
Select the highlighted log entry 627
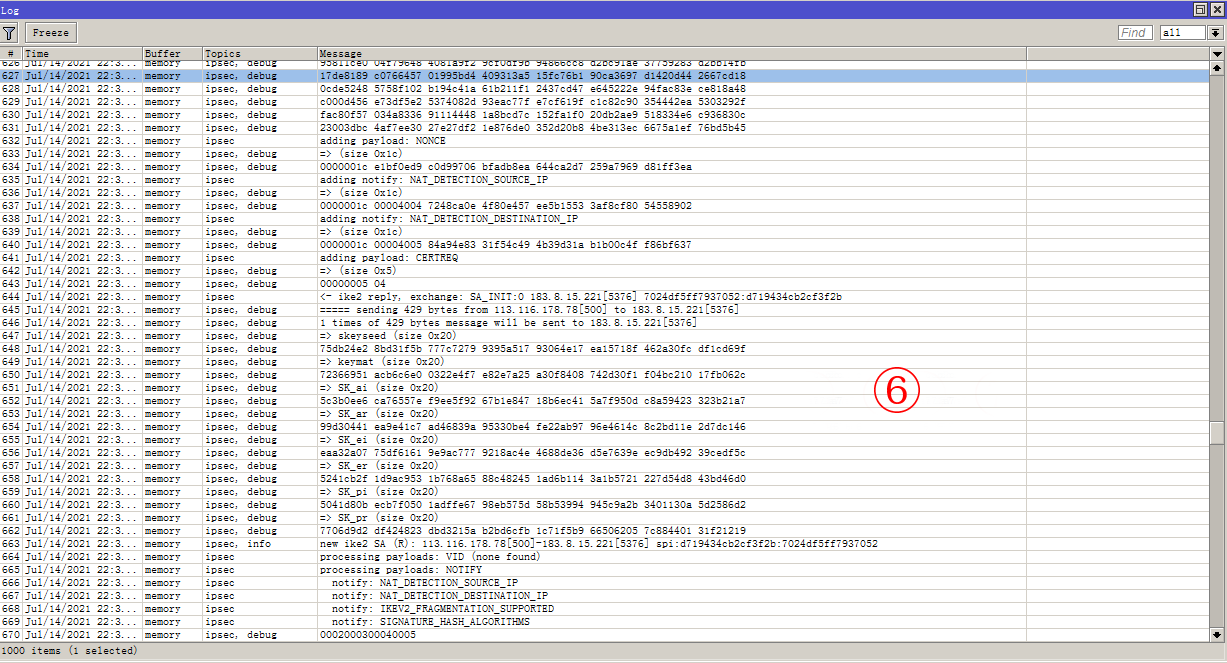[400, 75]
